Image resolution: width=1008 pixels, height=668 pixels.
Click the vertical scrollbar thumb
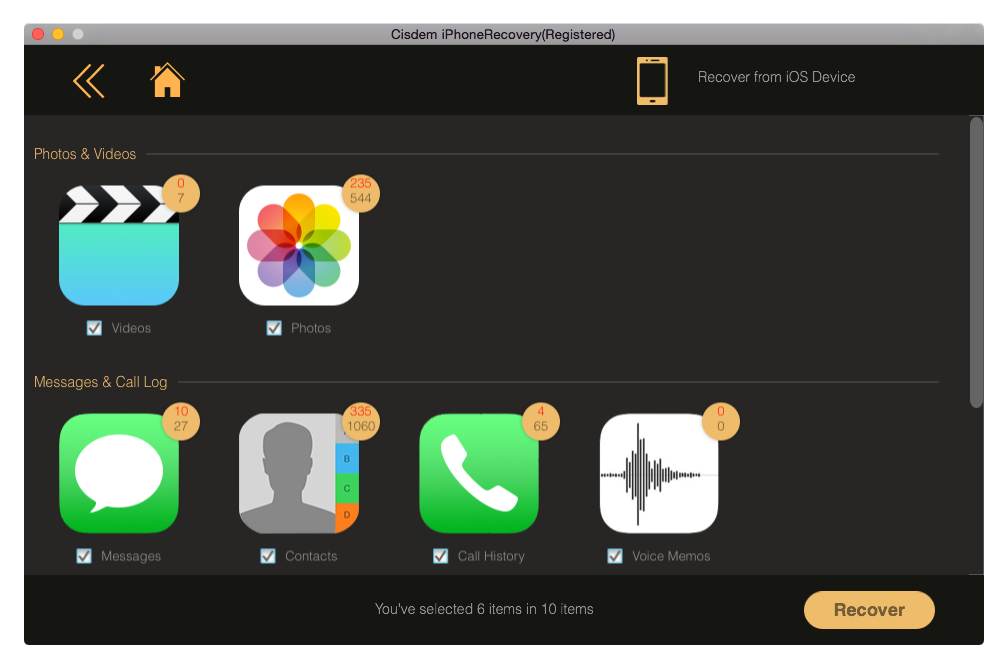point(976,262)
